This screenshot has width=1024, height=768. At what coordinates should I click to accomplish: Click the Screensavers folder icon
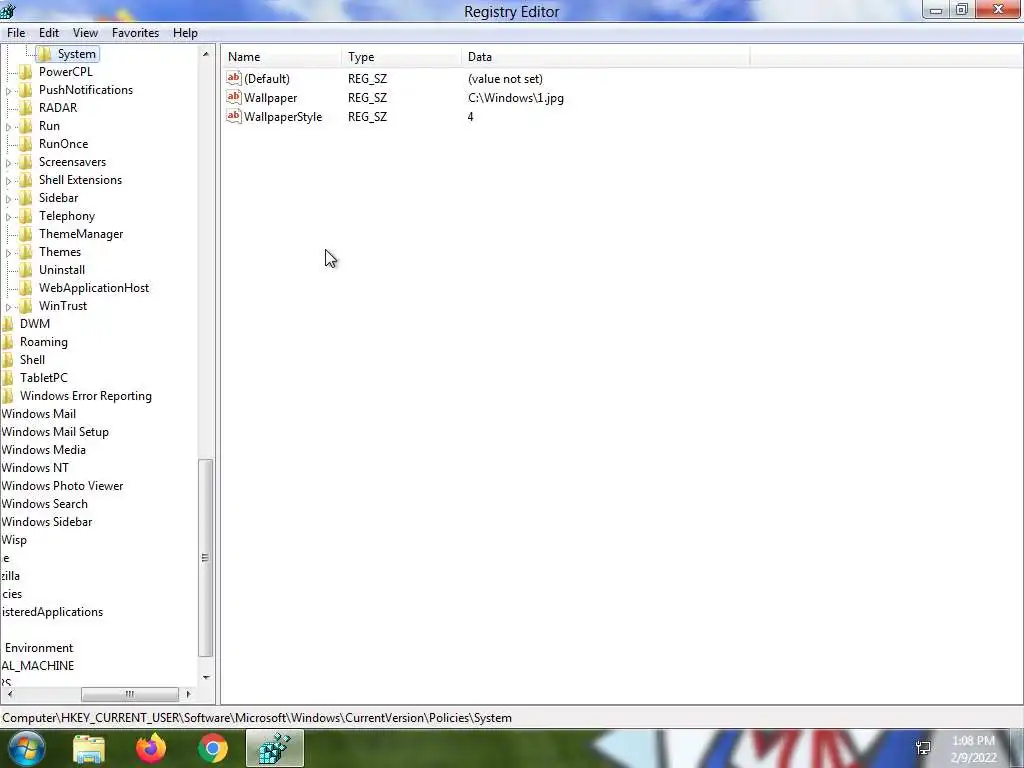click(x=25, y=162)
